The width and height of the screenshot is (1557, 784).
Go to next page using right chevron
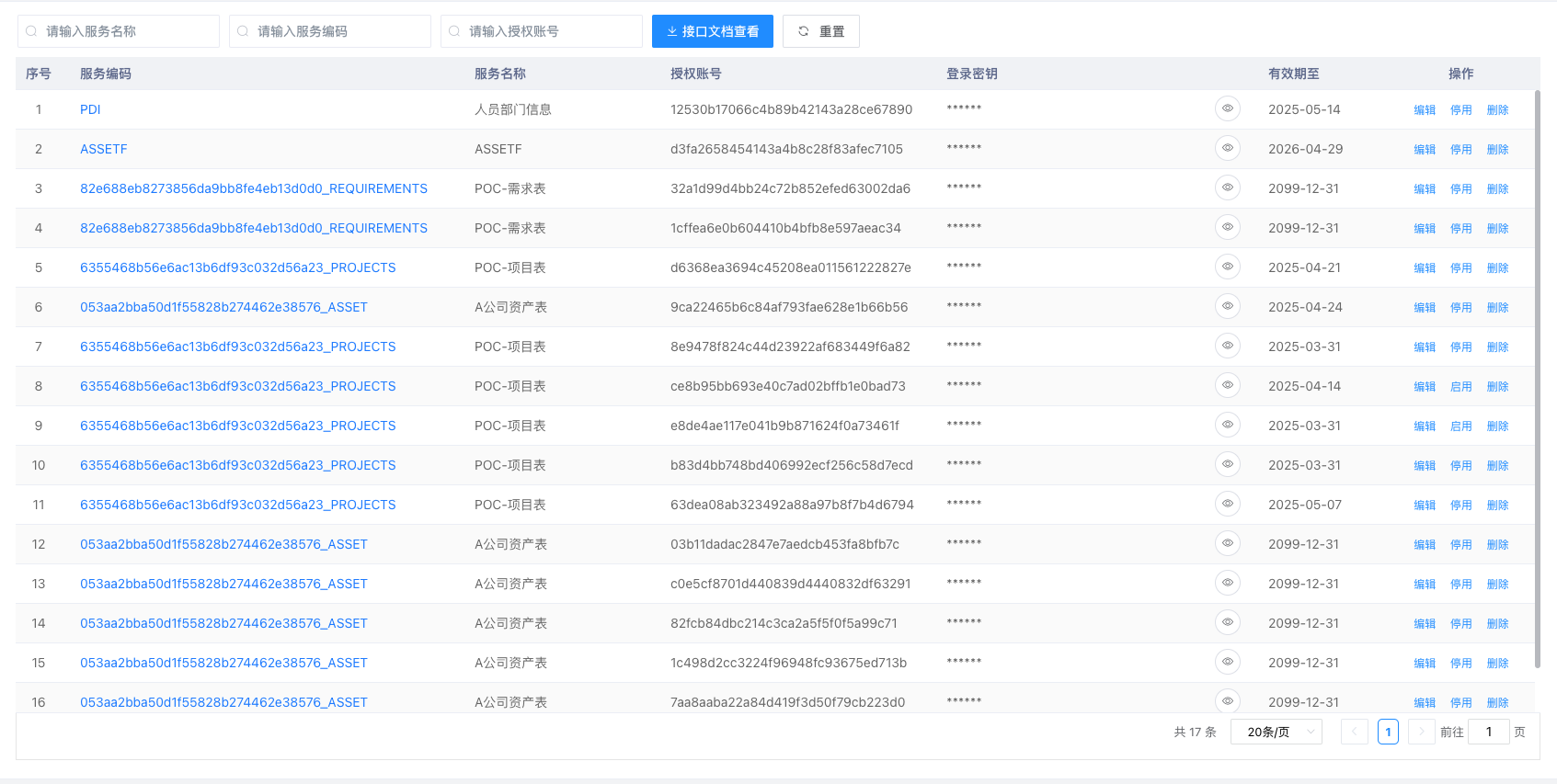point(1421,732)
